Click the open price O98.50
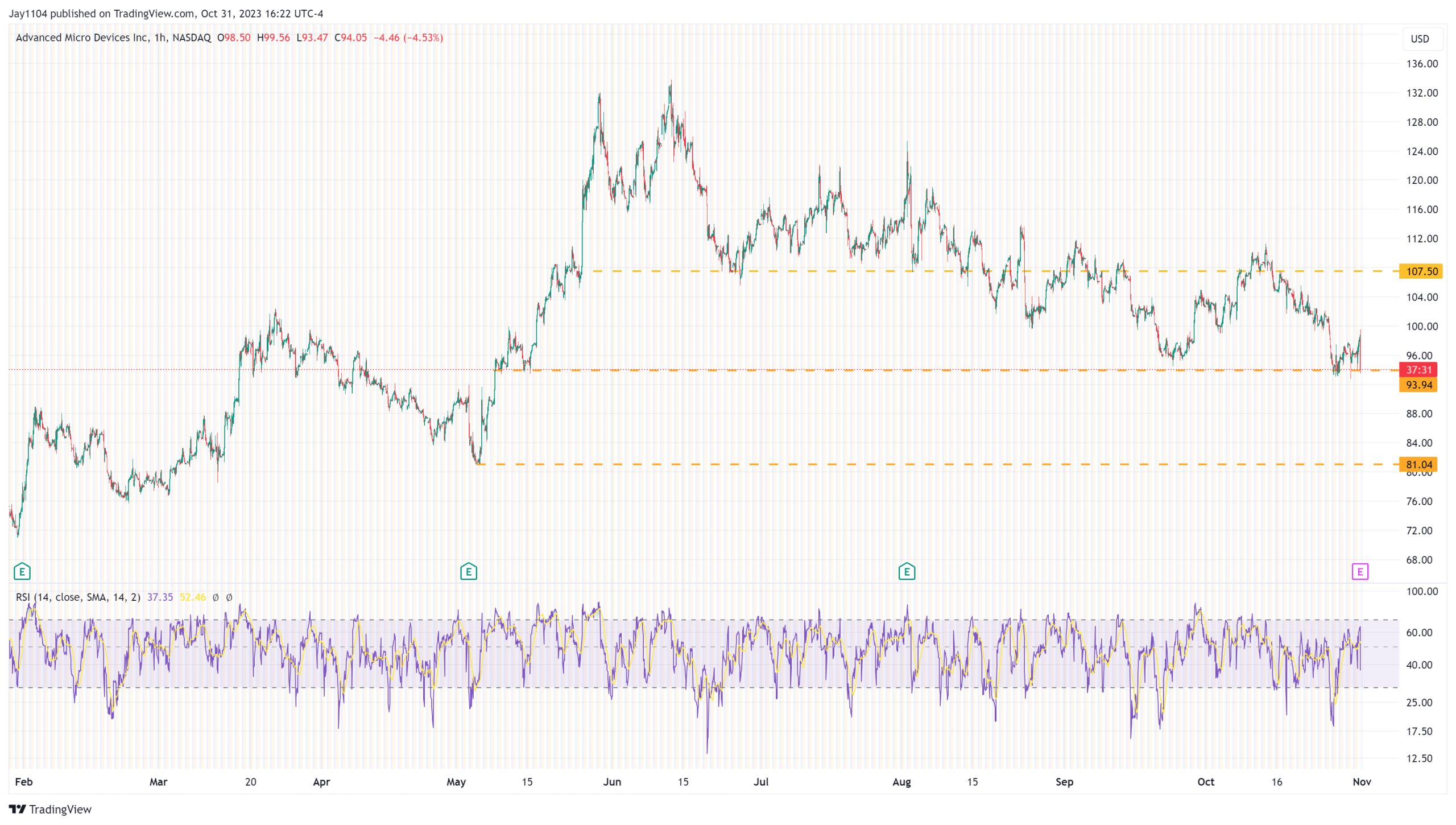The height and width of the screenshot is (825, 1456). [234, 38]
